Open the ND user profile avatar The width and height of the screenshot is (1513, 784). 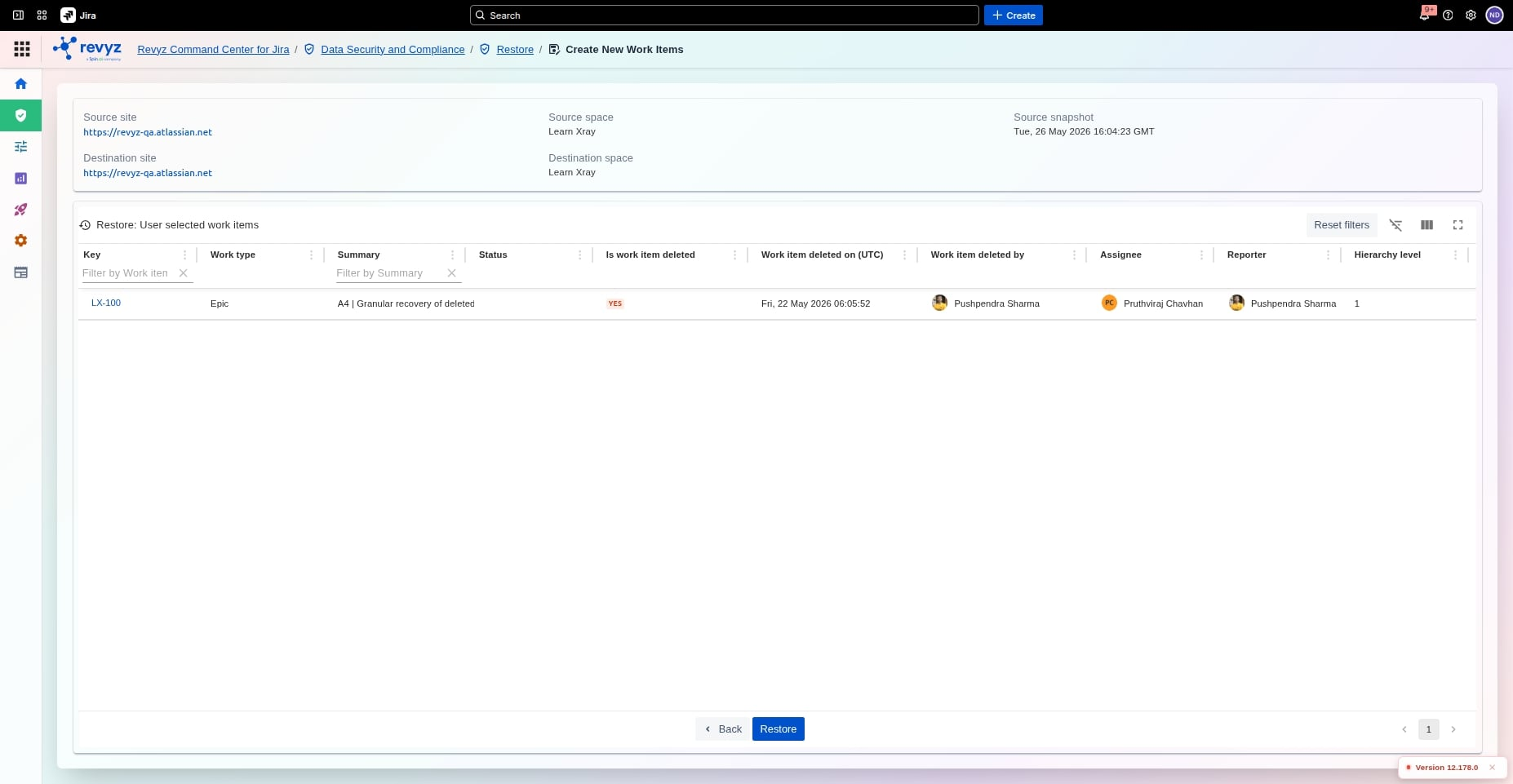pyautogui.click(x=1494, y=16)
